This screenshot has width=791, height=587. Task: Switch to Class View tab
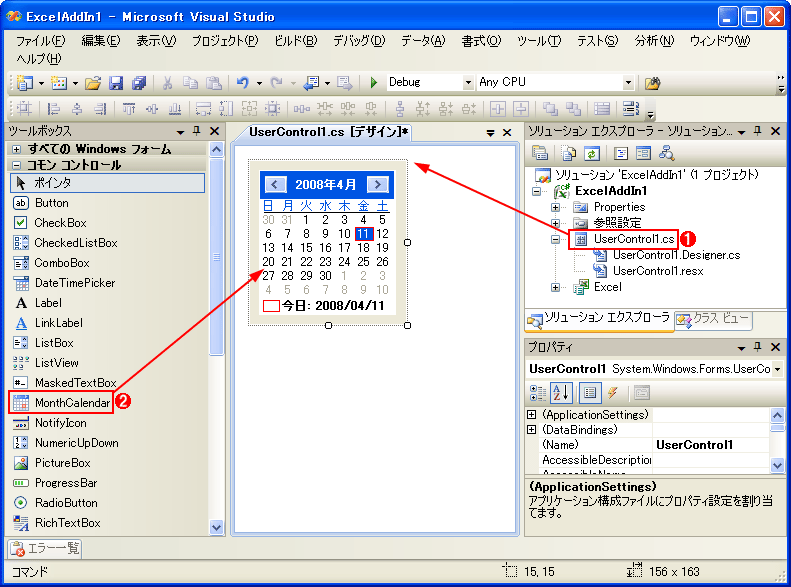pos(713,319)
